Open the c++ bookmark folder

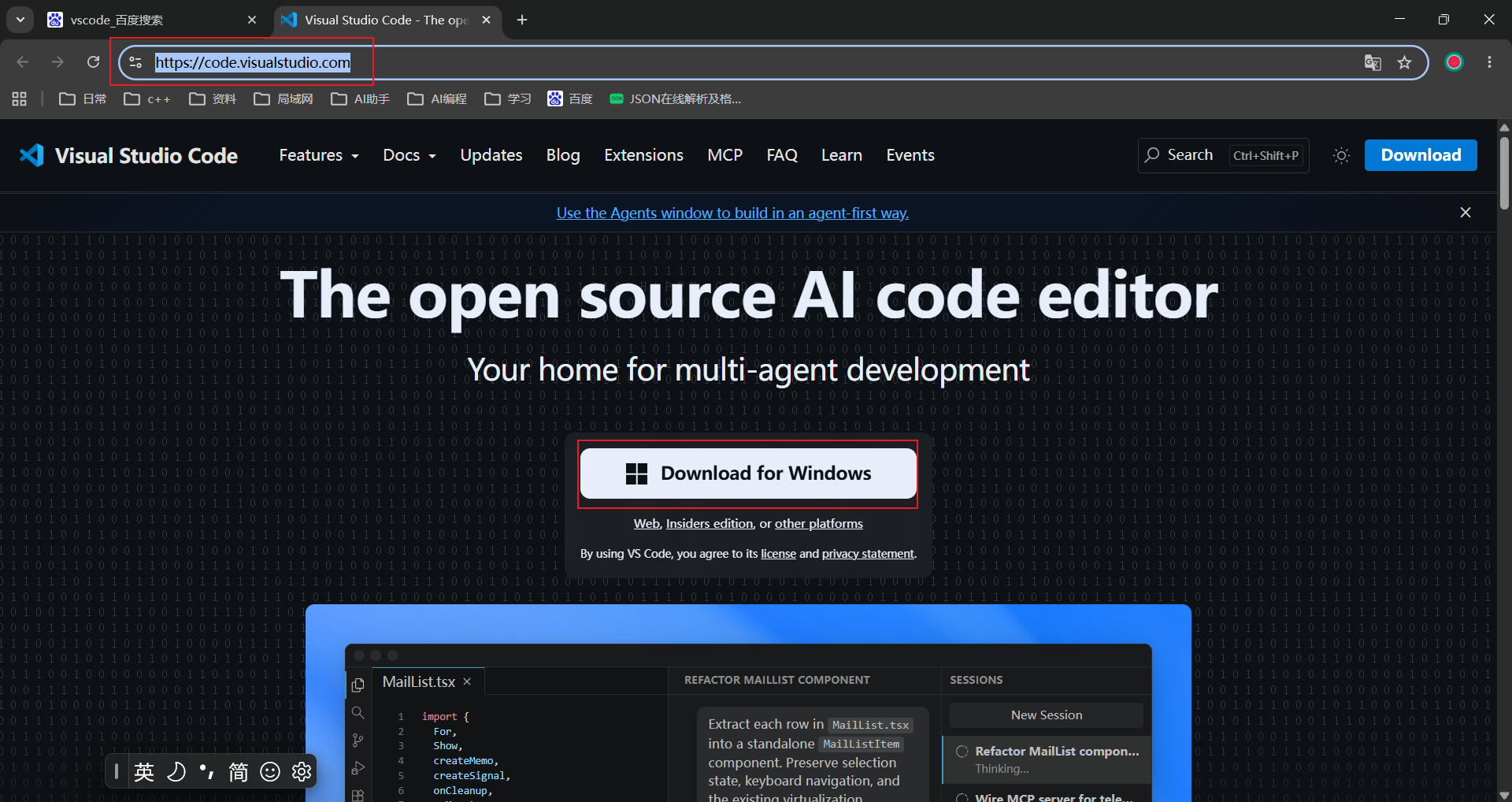click(147, 98)
